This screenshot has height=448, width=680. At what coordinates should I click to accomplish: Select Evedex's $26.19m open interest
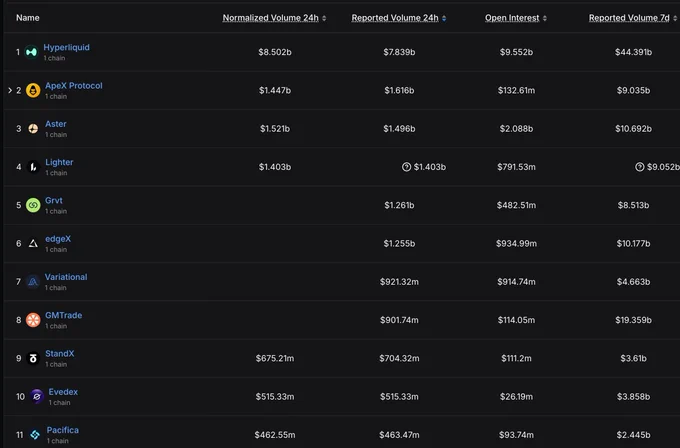pos(517,396)
